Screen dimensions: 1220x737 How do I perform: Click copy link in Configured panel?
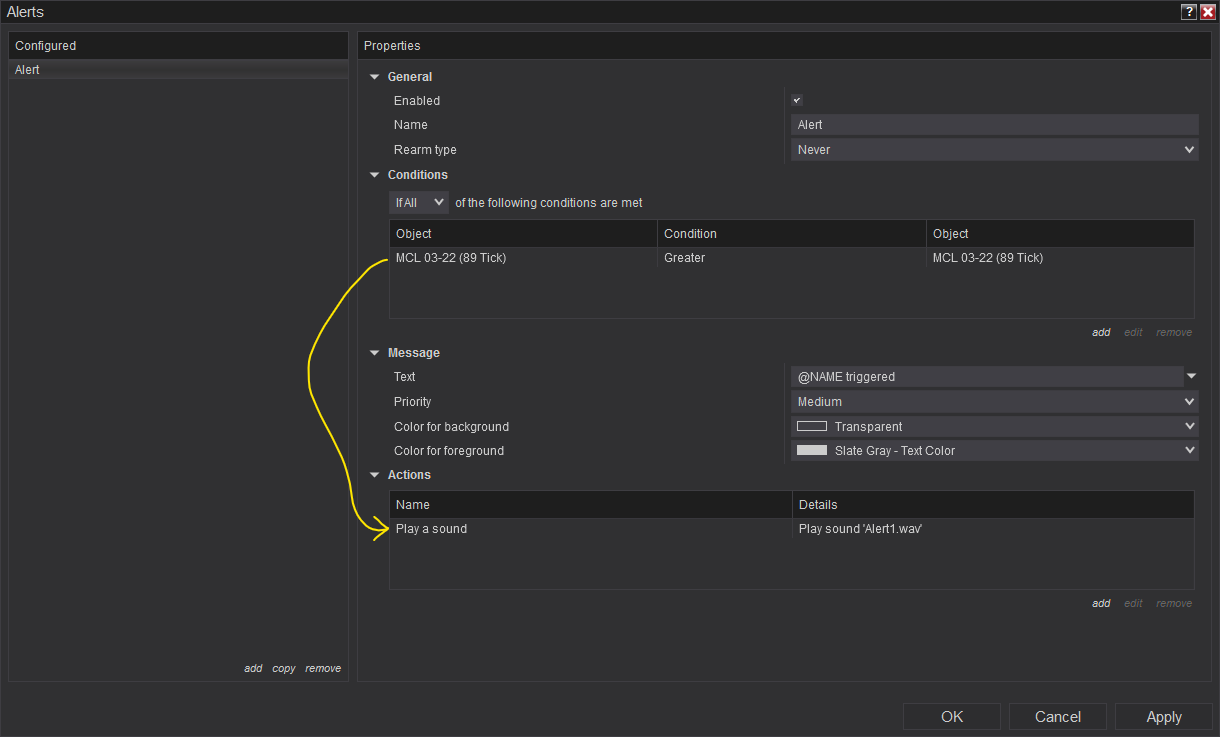pyautogui.click(x=283, y=668)
